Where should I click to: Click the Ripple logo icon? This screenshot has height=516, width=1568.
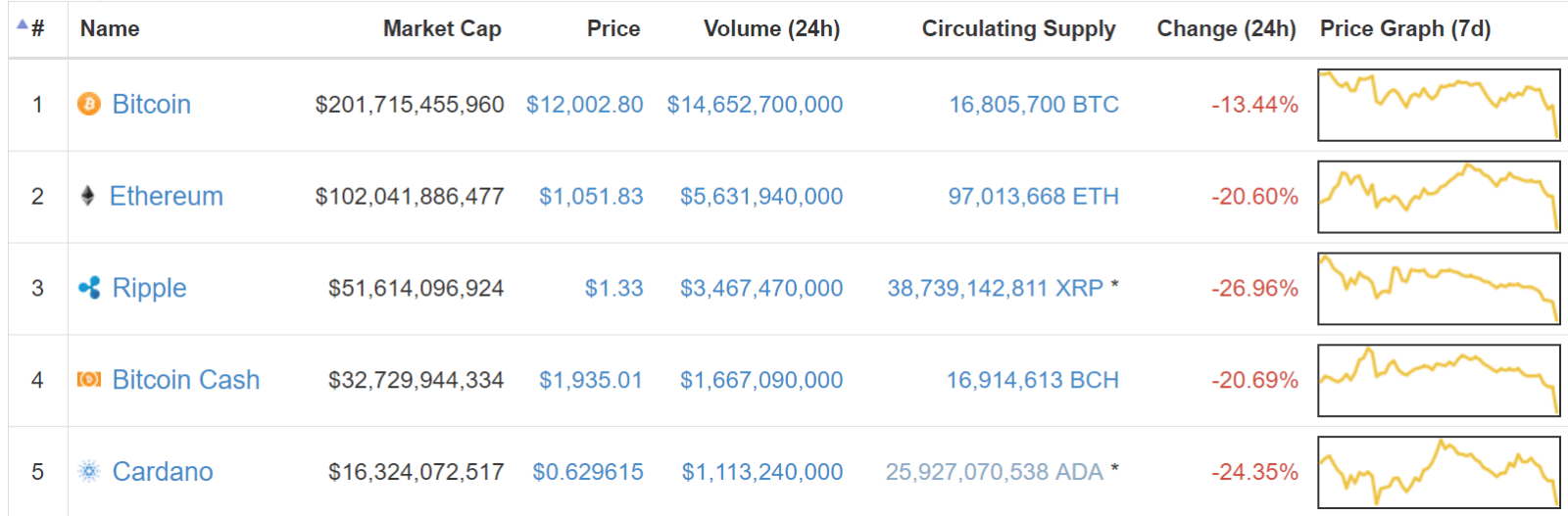point(89,288)
